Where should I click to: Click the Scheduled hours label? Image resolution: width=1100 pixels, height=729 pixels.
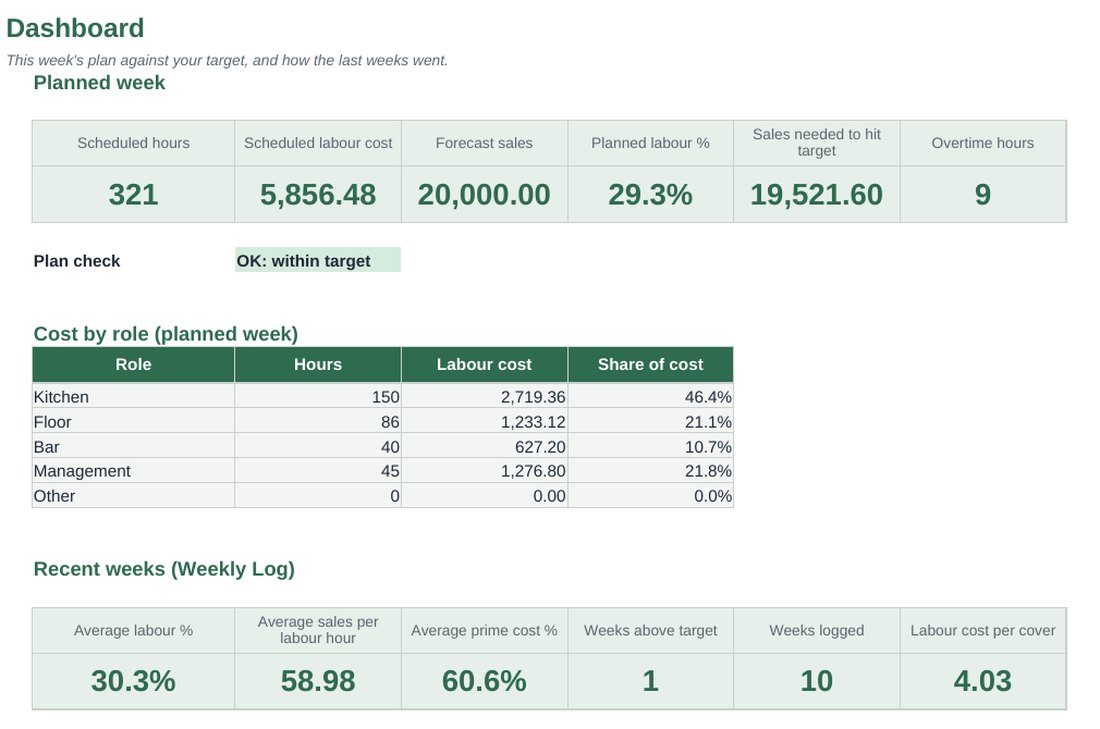pos(133,143)
